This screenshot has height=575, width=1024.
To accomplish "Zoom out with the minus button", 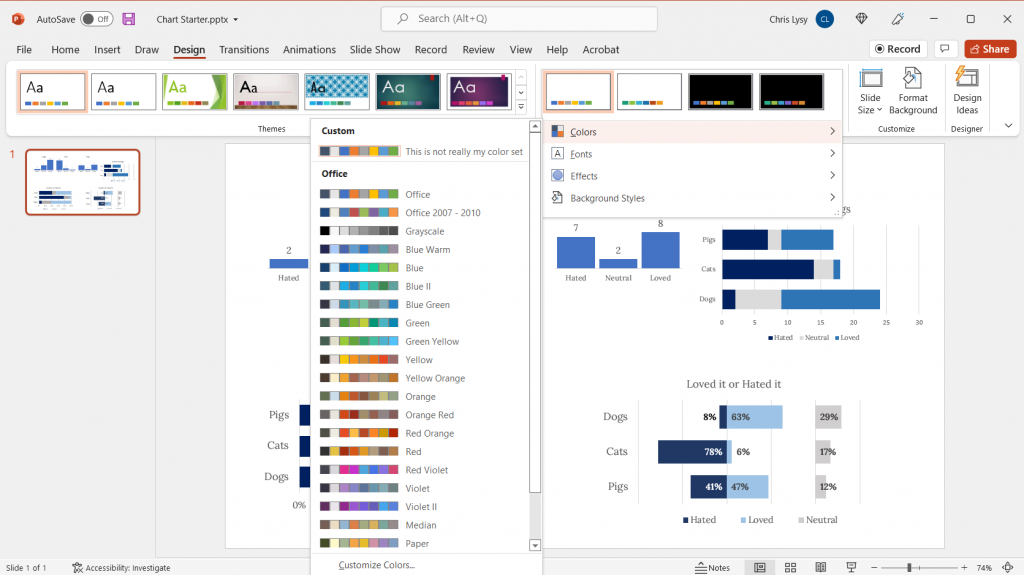I will tap(874, 568).
